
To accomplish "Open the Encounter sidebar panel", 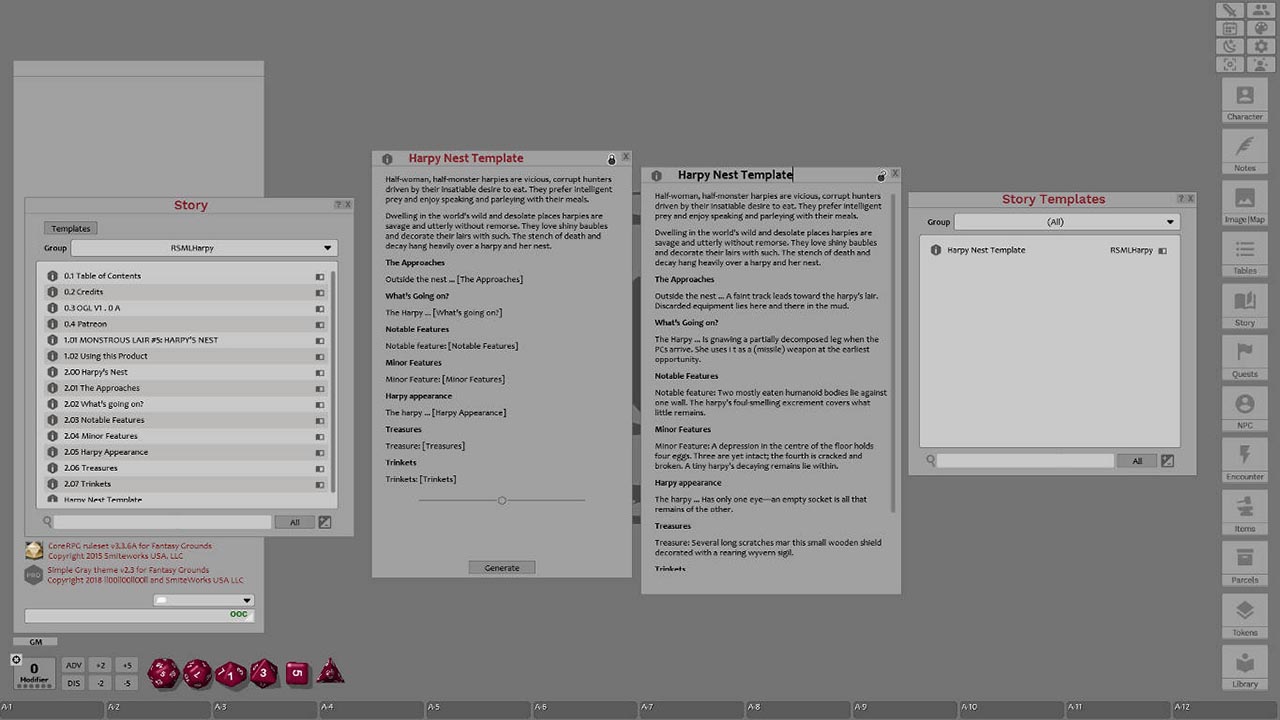I will [1244, 461].
